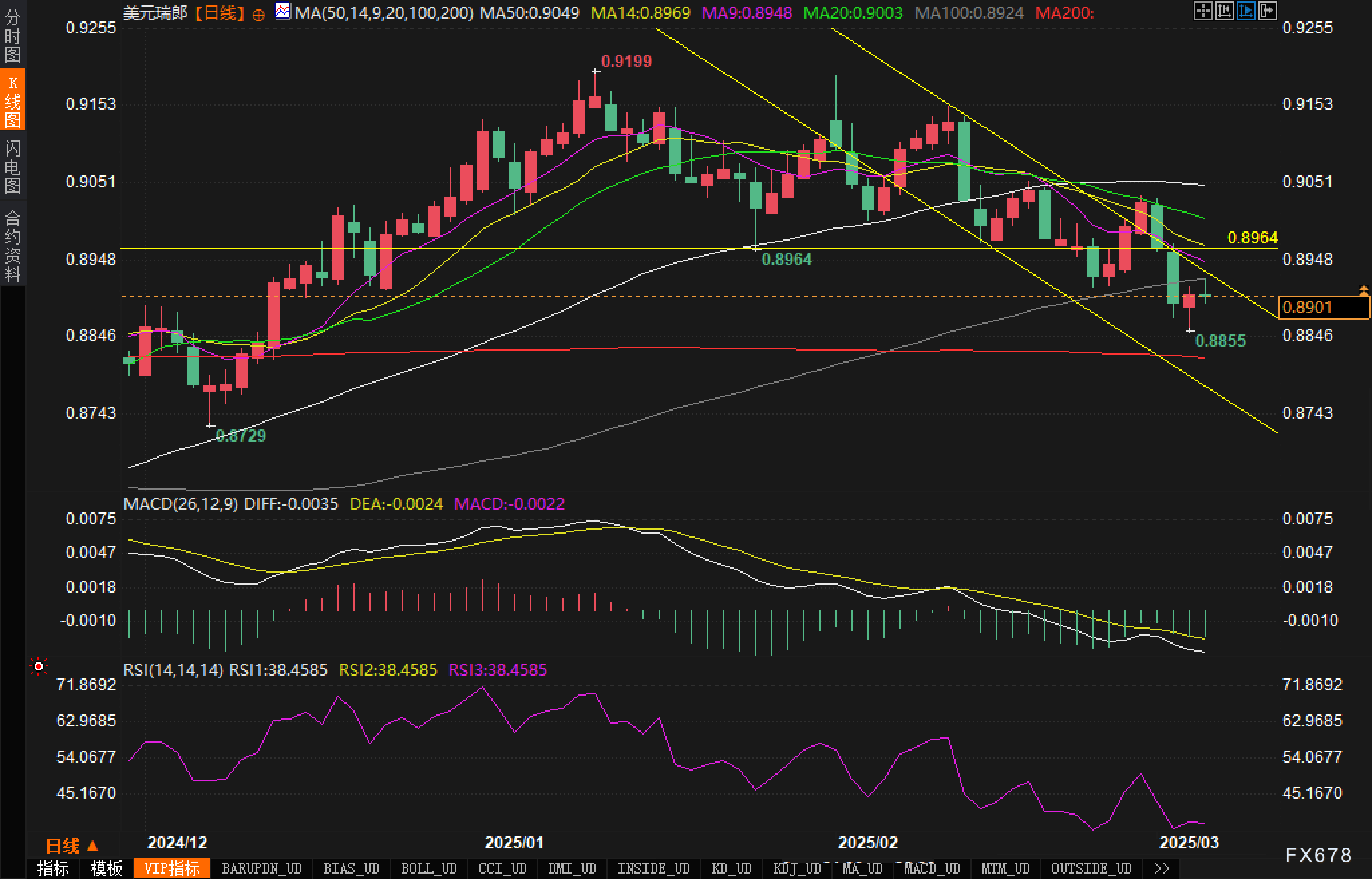Click the orange price alert arrow icon
This screenshot has width=1372, height=879.
(1363, 290)
